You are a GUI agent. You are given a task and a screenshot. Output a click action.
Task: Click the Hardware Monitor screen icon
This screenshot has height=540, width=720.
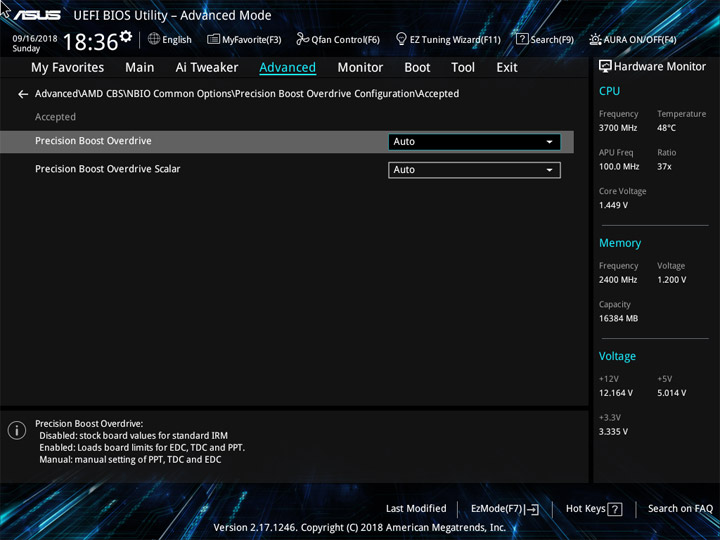click(x=605, y=66)
